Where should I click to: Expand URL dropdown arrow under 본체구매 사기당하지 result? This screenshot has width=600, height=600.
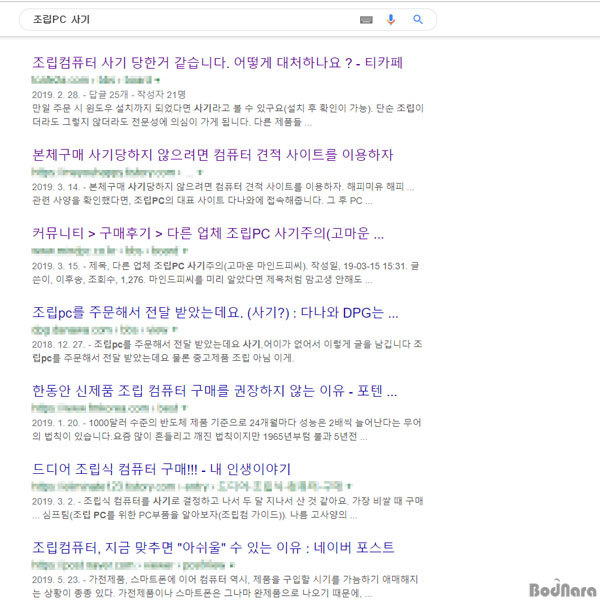[200, 173]
